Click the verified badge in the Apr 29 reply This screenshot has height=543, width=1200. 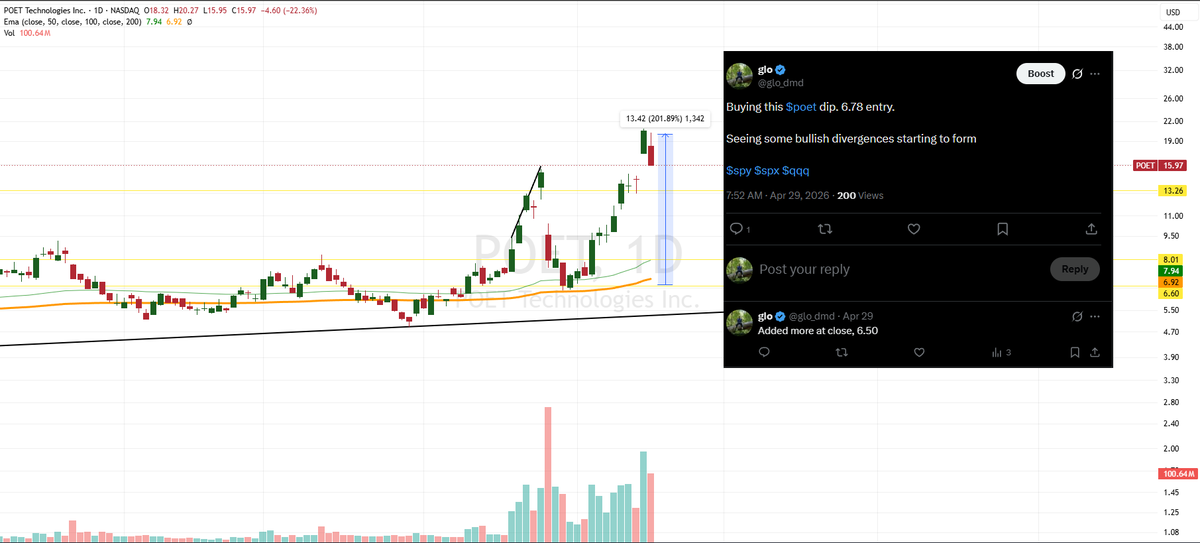[x=780, y=316]
